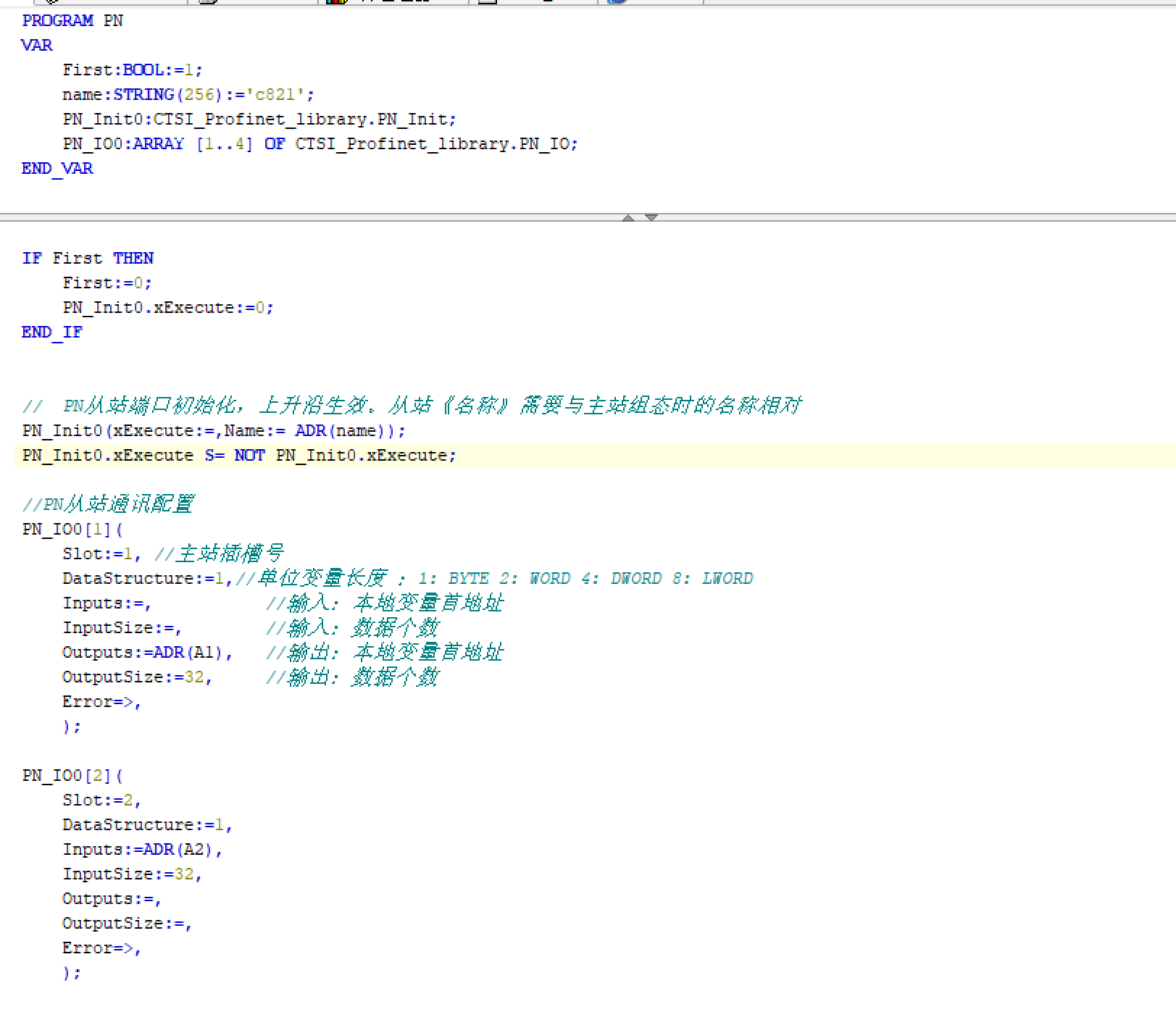Click the END_VAR keyword
The width and height of the screenshot is (1176, 1012).
57,169
